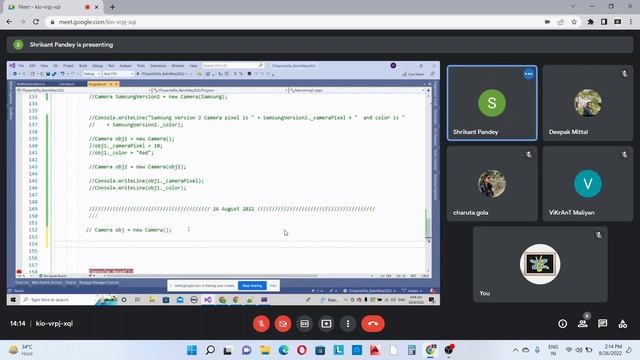Click your own 'You' video tile
640x360 pixels.
tap(540, 264)
